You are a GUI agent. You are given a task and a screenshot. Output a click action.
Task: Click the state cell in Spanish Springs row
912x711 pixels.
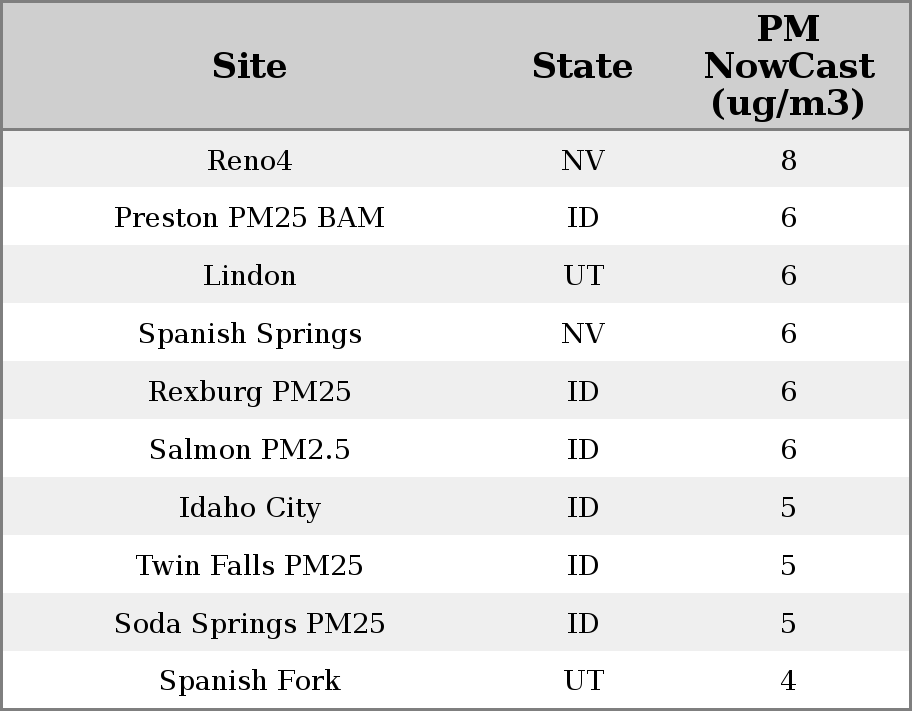tap(582, 334)
